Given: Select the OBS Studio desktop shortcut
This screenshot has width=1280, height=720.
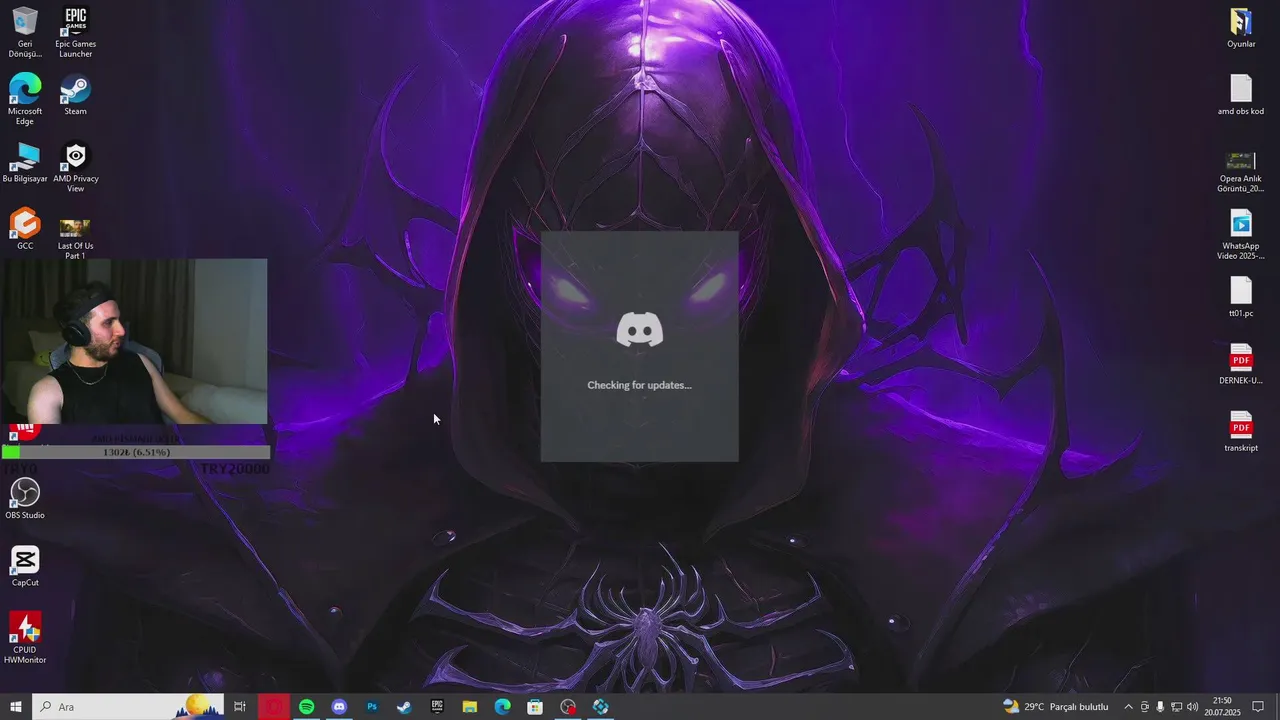Looking at the screenshot, I should click(25, 498).
